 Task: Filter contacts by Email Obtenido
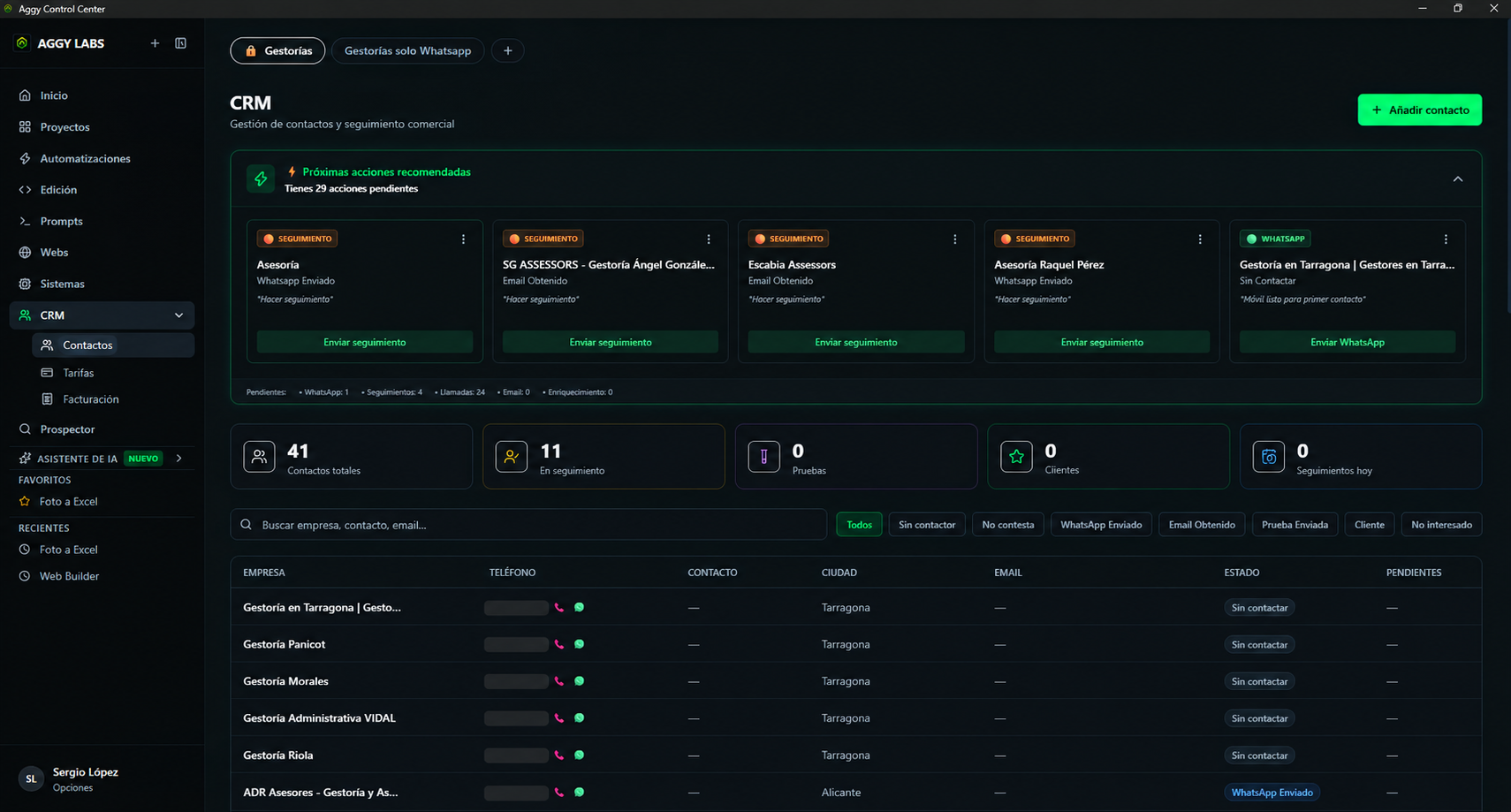click(1202, 525)
